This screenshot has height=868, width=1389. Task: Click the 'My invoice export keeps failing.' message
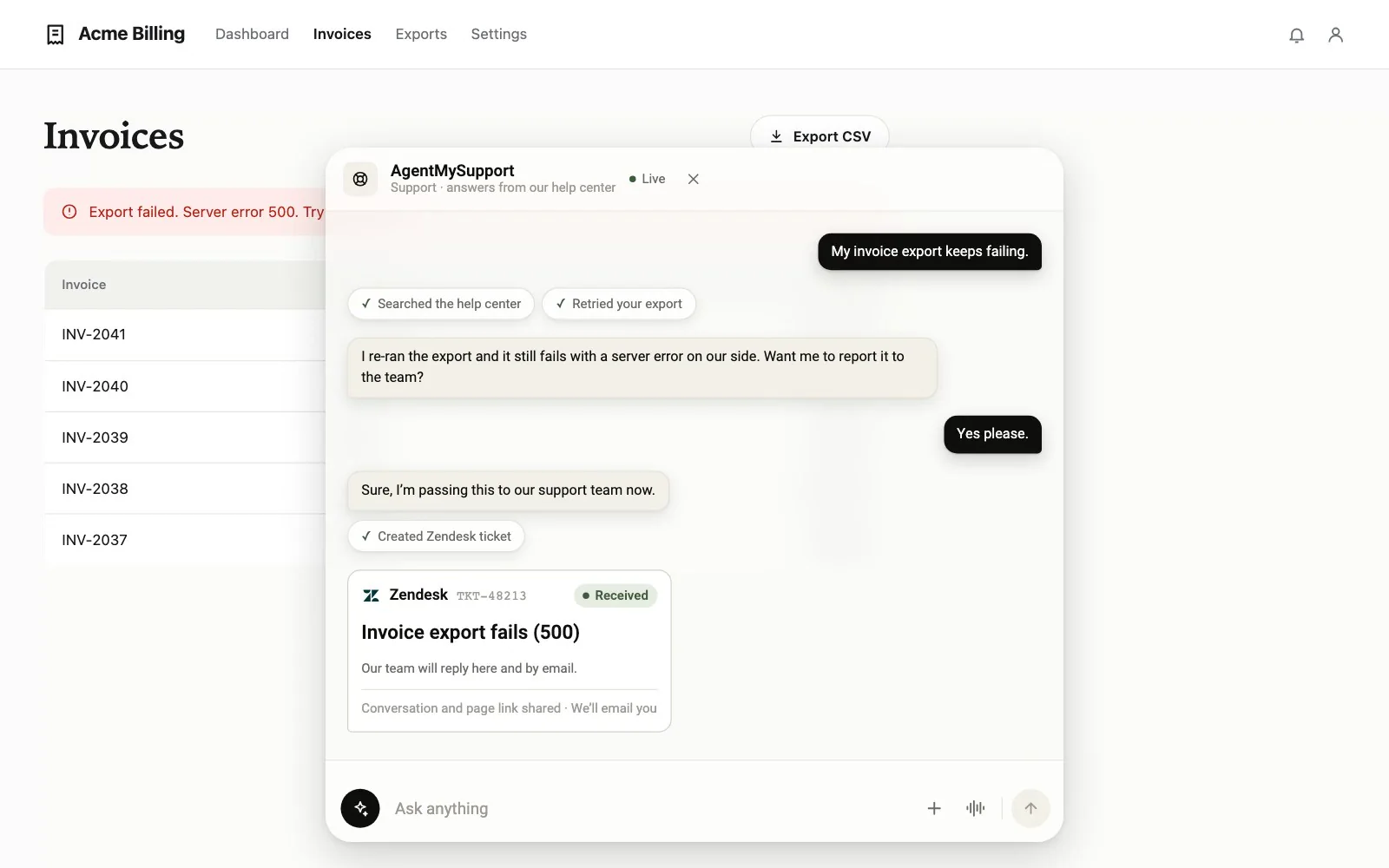tap(930, 252)
